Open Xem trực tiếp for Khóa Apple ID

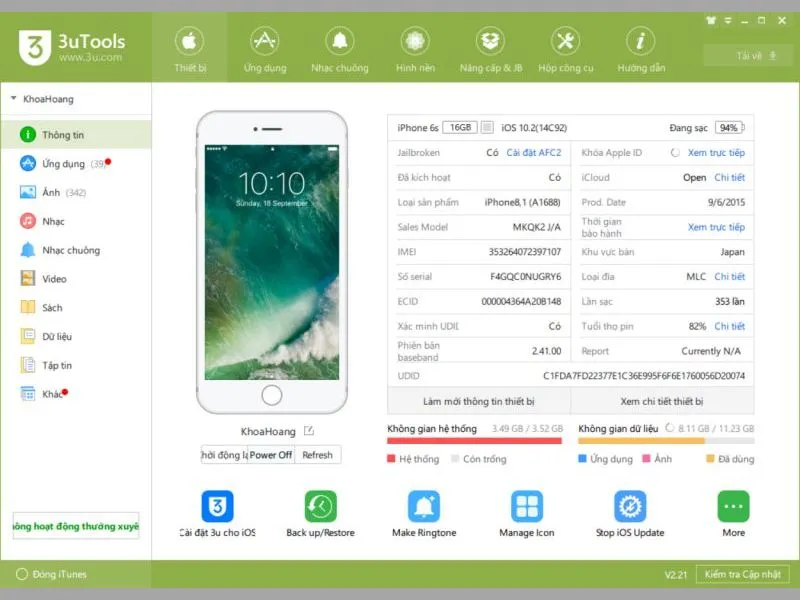pyautogui.click(x=716, y=153)
